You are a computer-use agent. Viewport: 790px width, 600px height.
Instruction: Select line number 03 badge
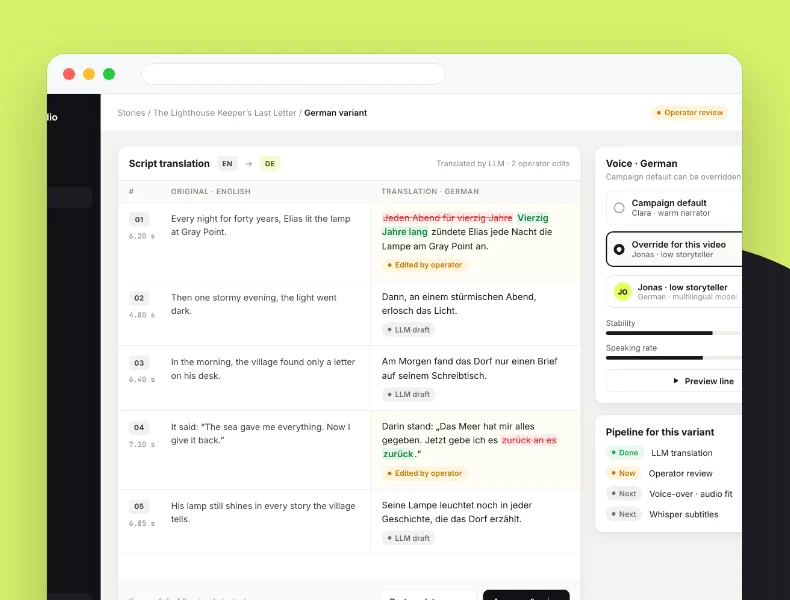coord(139,363)
